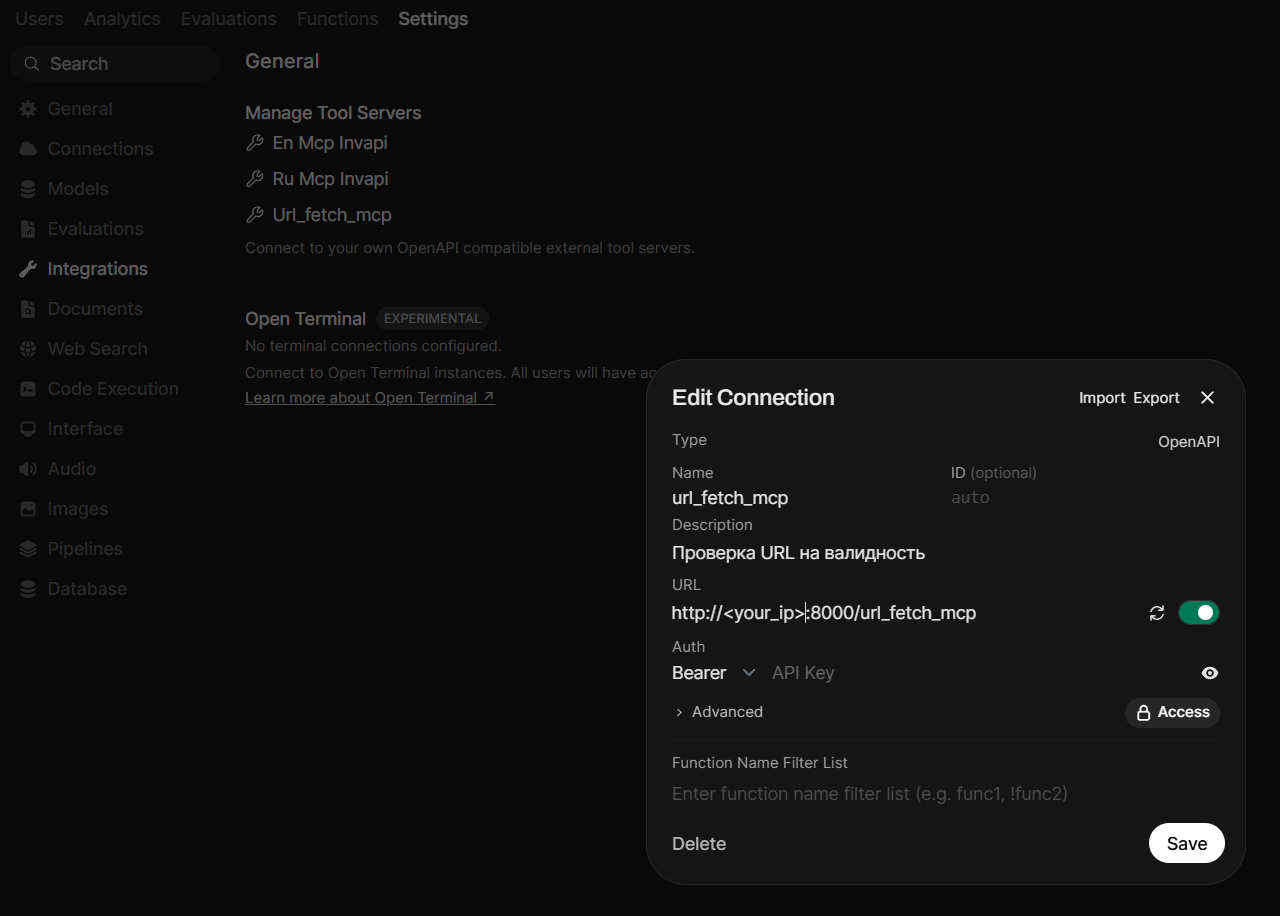
Task: Follow the Learn more about Open Terminal link
Action: (x=370, y=398)
